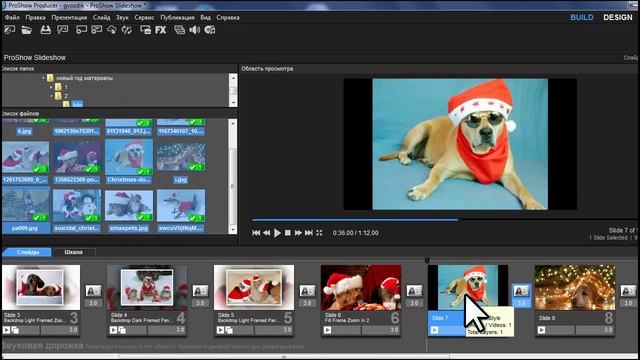Open transition icon after Slide 5
Screen dimensions: 640x360
point(307,291)
